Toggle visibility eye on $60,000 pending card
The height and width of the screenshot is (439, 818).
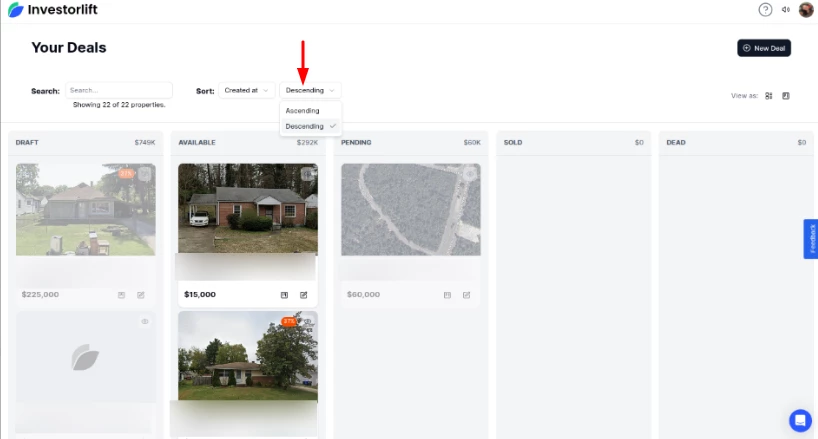(x=470, y=174)
